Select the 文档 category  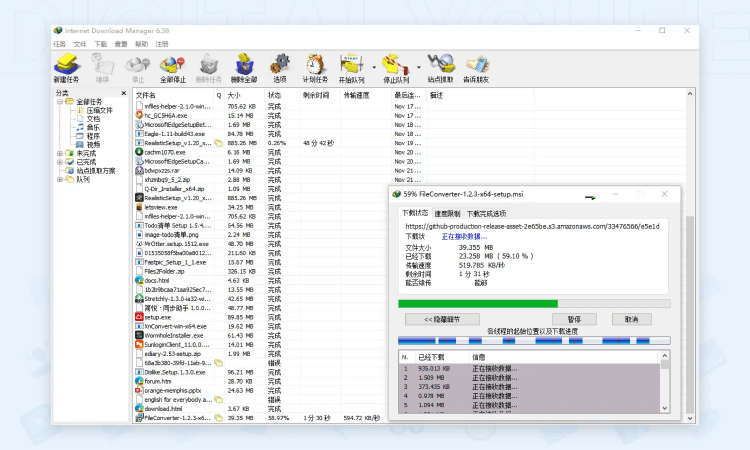93,119
